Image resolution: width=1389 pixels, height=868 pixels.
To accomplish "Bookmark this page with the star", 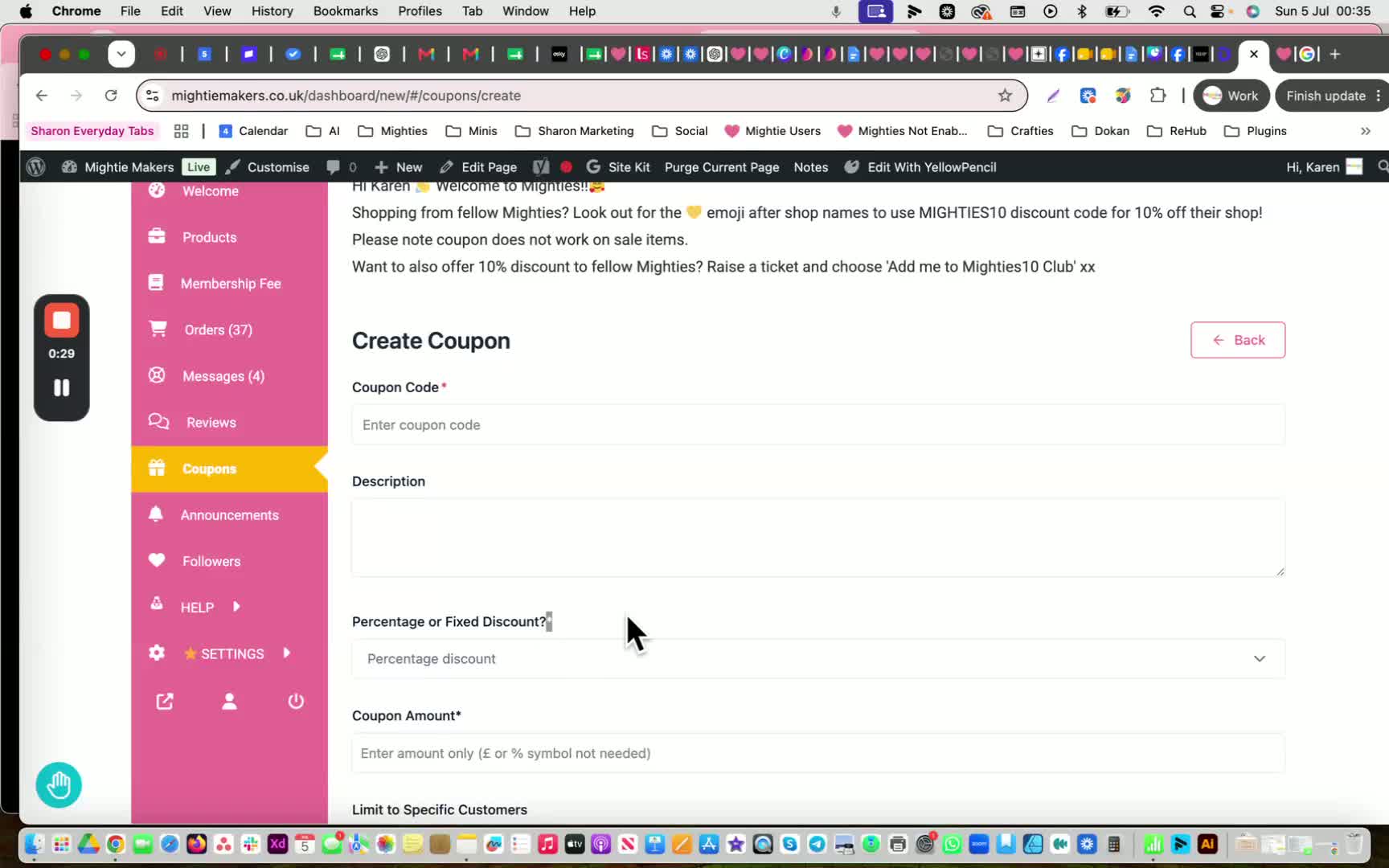I will pos(1005,96).
